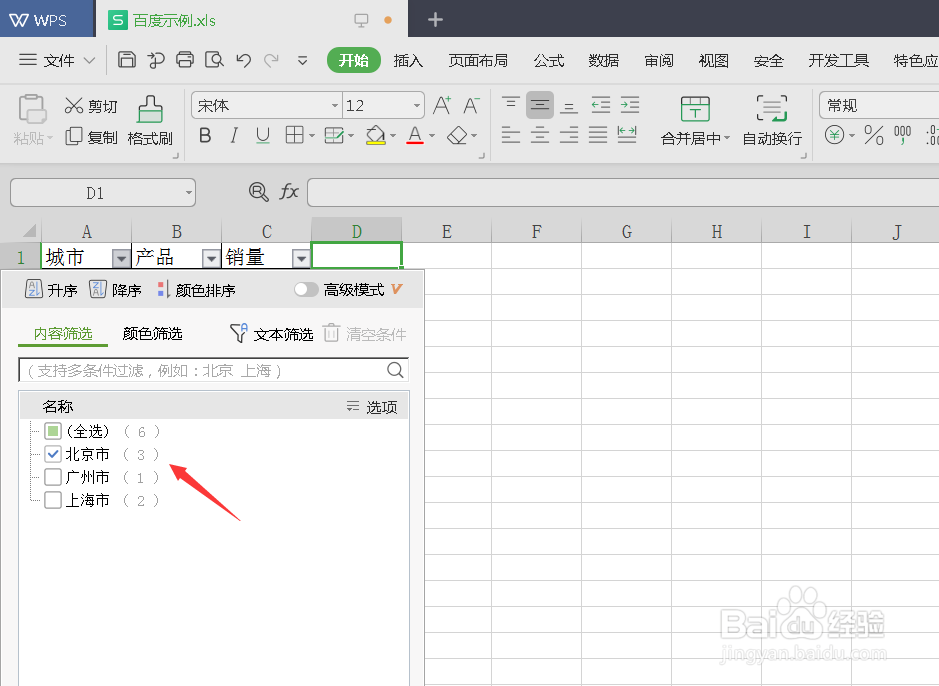Viewport: 939px width, 686px height.
Task: Open the 文件 file menu
Action: click(x=57, y=60)
